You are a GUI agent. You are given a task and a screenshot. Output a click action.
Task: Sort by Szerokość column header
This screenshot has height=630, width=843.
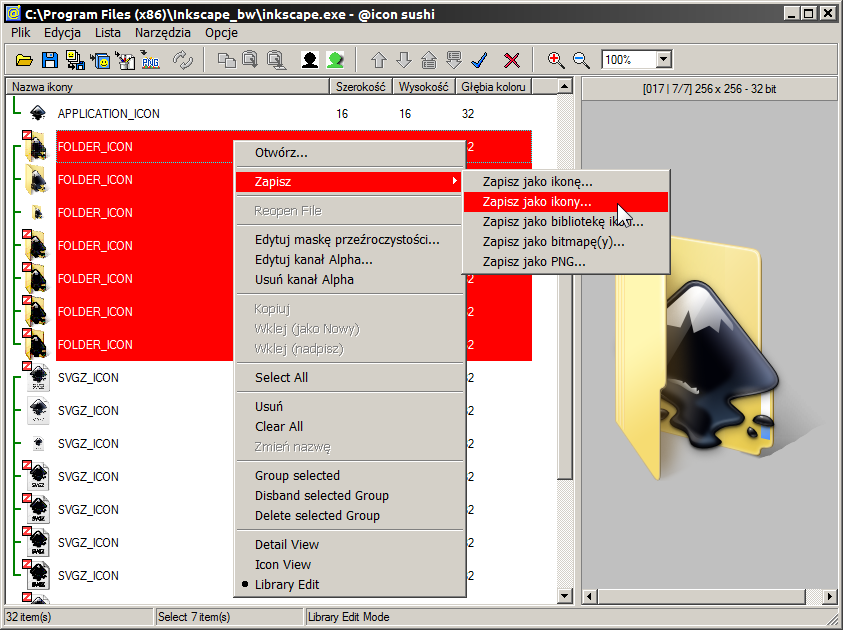coord(361,87)
